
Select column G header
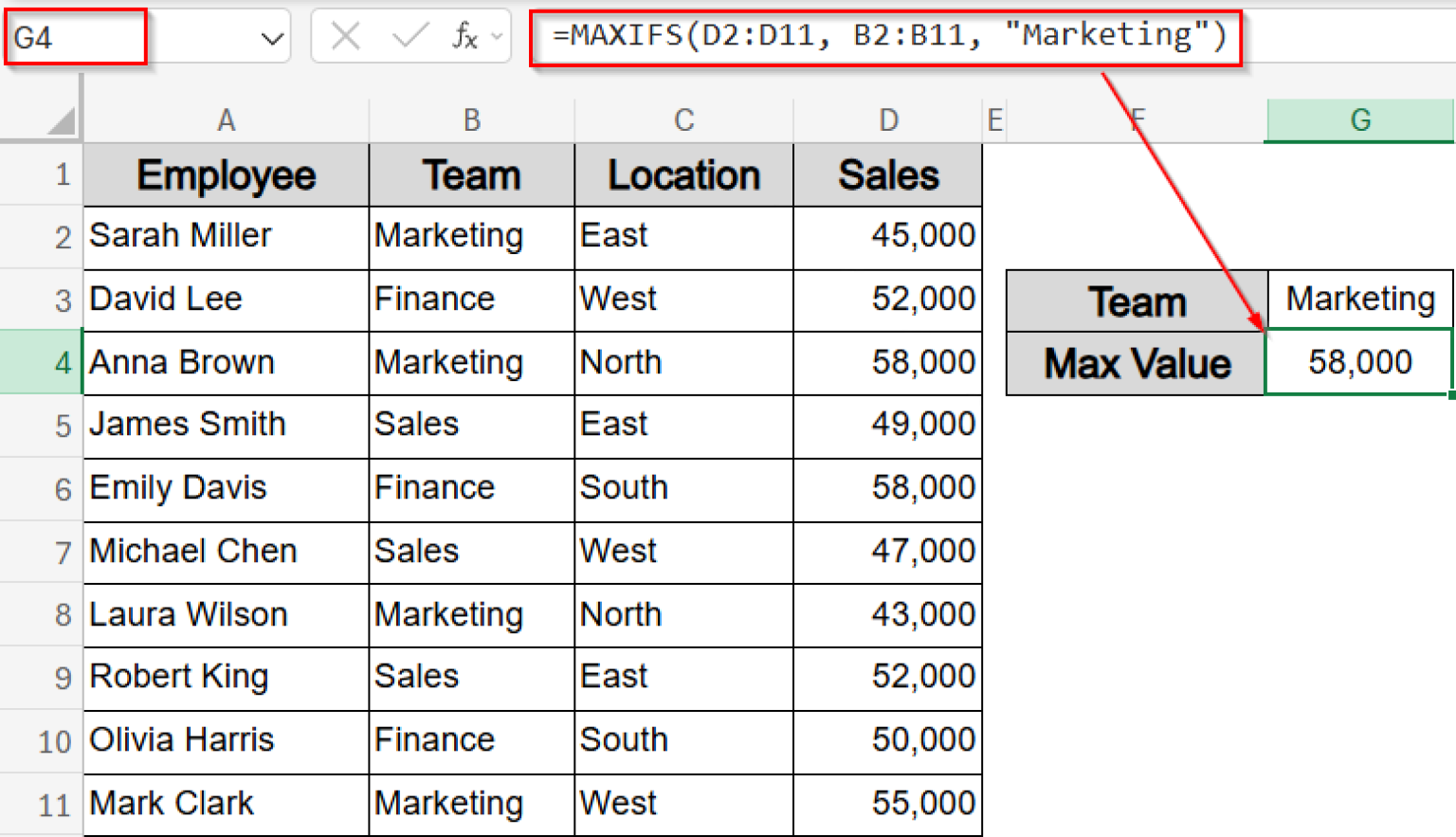[1359, 119]
